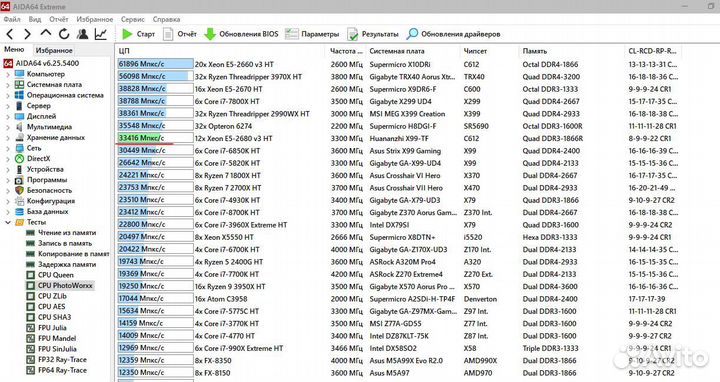Open the Вид menu
This screenshot has width=720, height=382.
35,19
